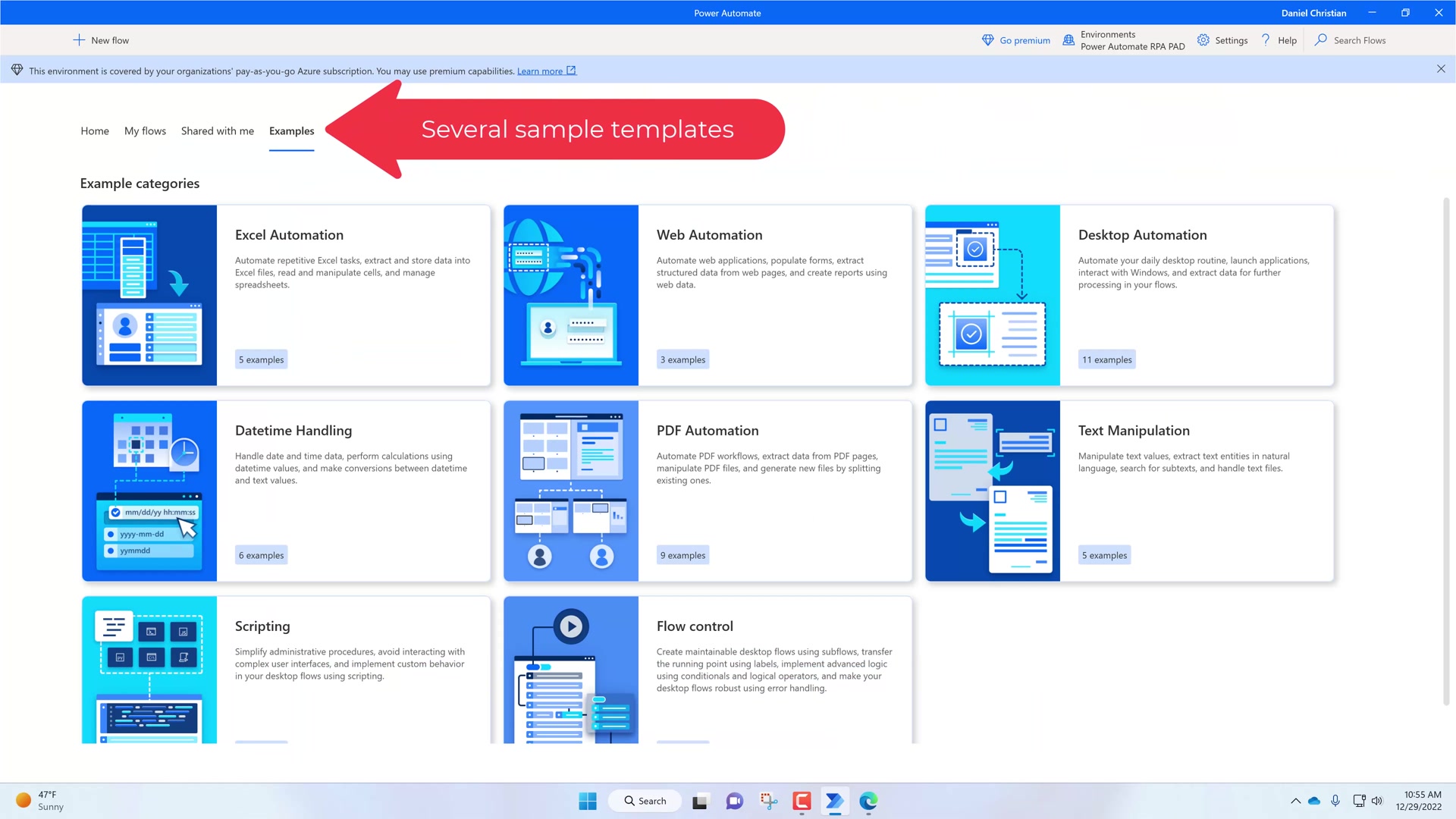Click the Environments Power Automate RPA PAD label
The image size is (1456, 819).
tap(1132, 40)
